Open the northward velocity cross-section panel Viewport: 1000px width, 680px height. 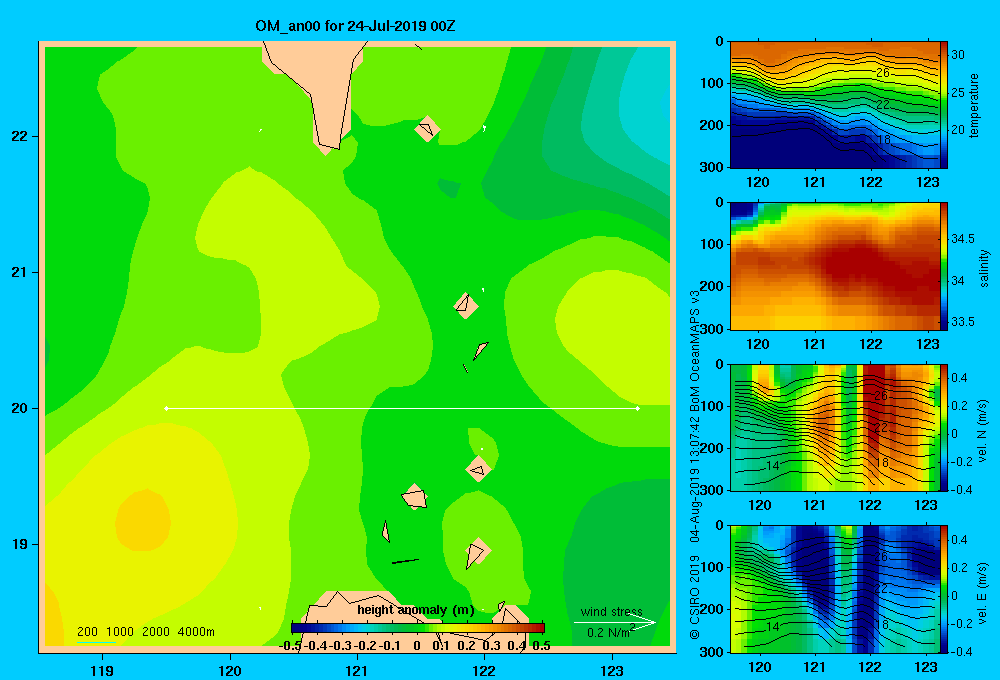pyautogui.click(x=834, y=427)
